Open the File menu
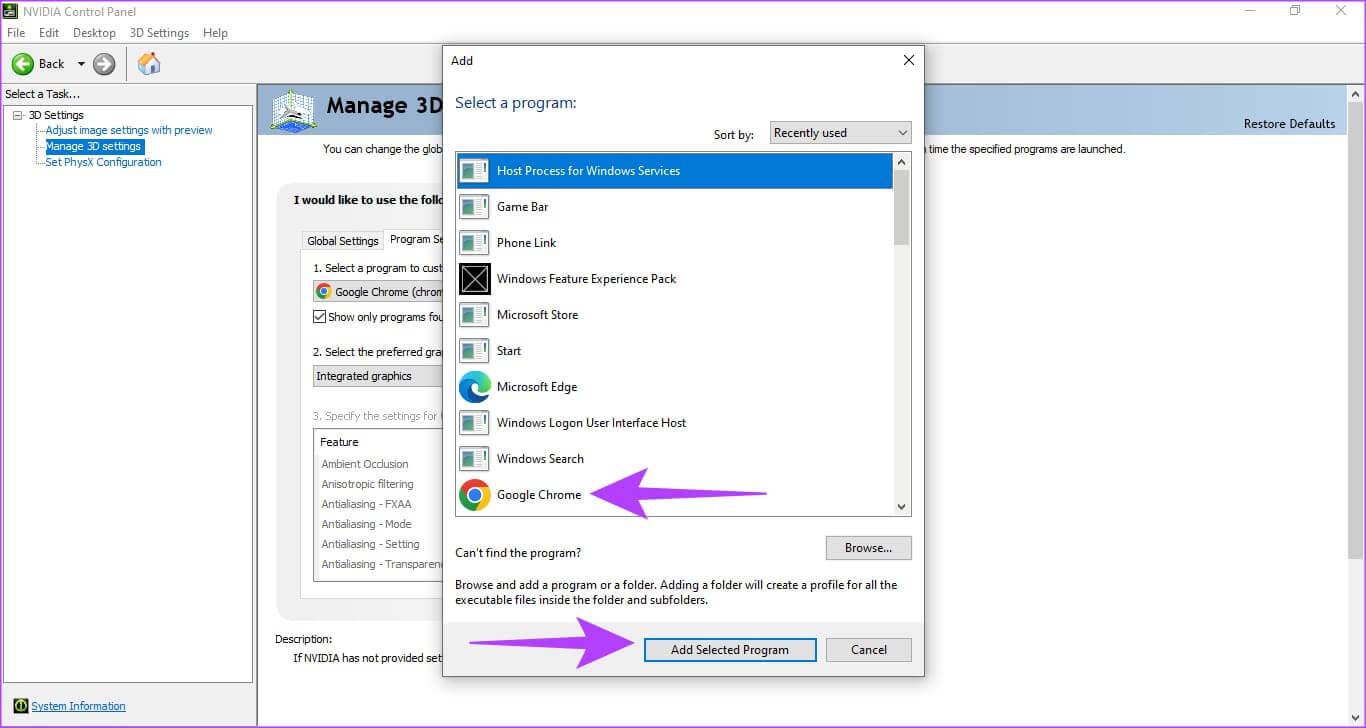The height and width of the screenshot is (728, 1366). pyautogui.click(x=16, y=33)
